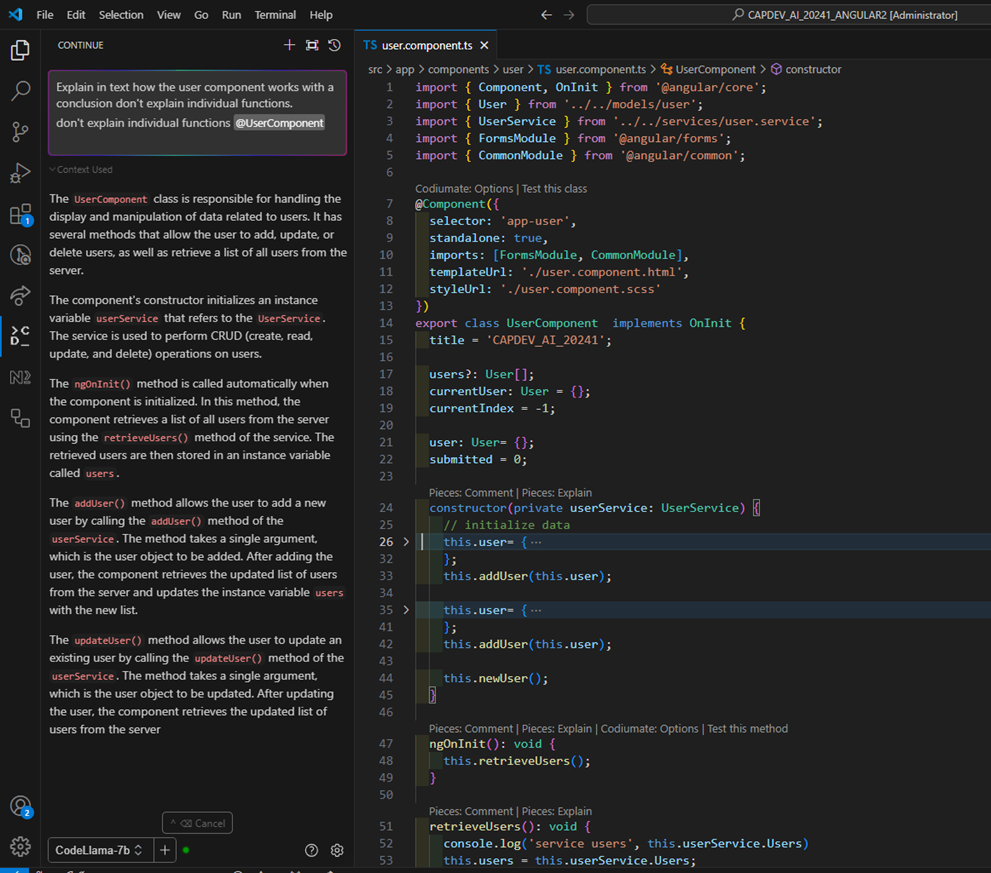Open Source Control view
This screenshot has height=873, width=991.
[x=20, y=133]
